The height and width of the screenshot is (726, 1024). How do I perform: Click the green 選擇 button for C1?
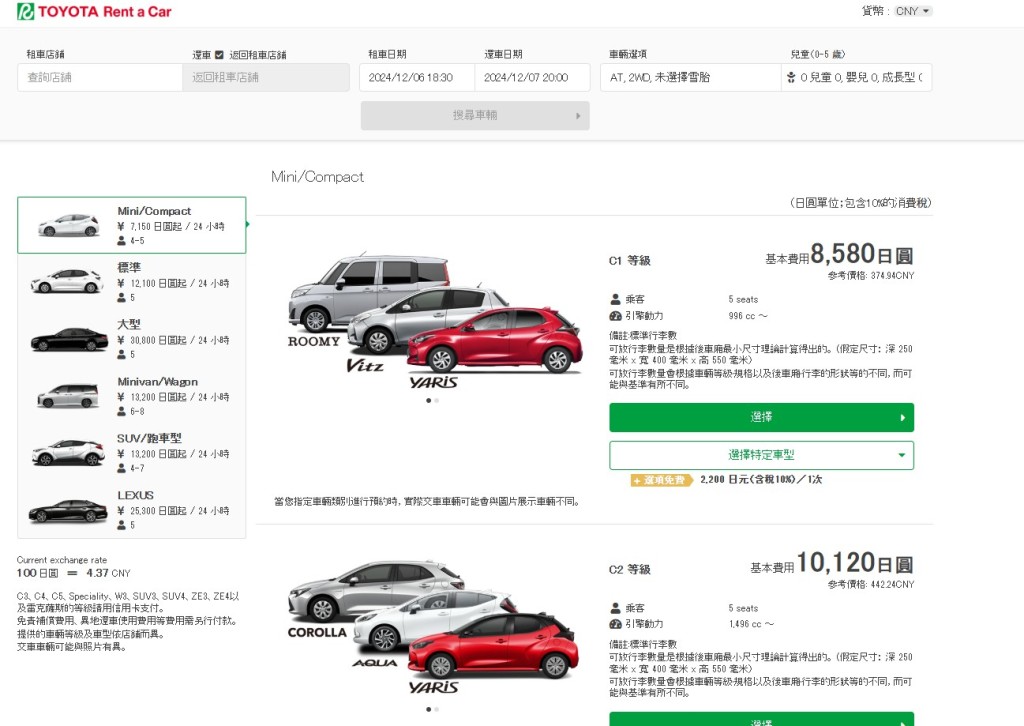[x=761, y=417]
